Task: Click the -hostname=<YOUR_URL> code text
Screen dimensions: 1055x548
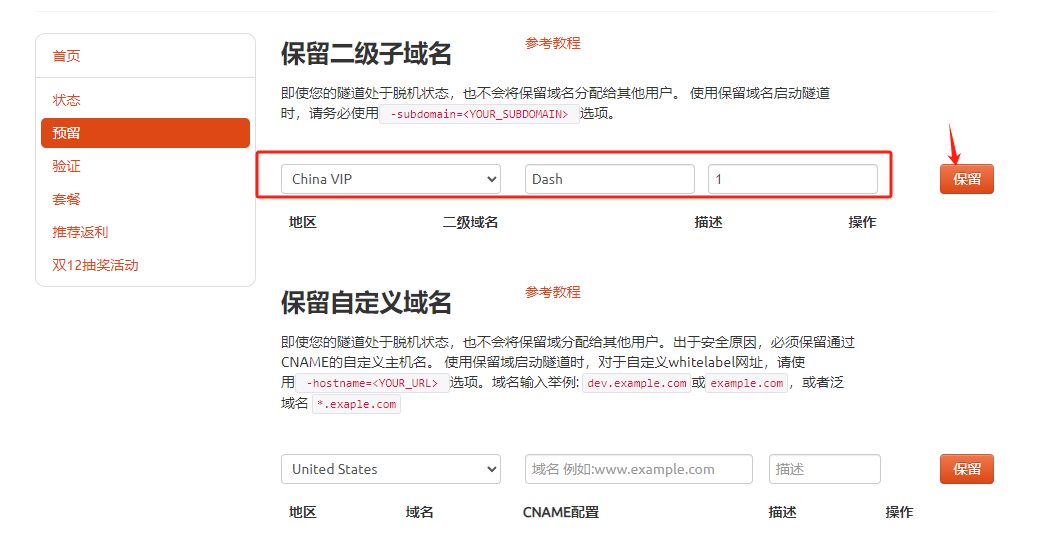Action: point(372,383)
